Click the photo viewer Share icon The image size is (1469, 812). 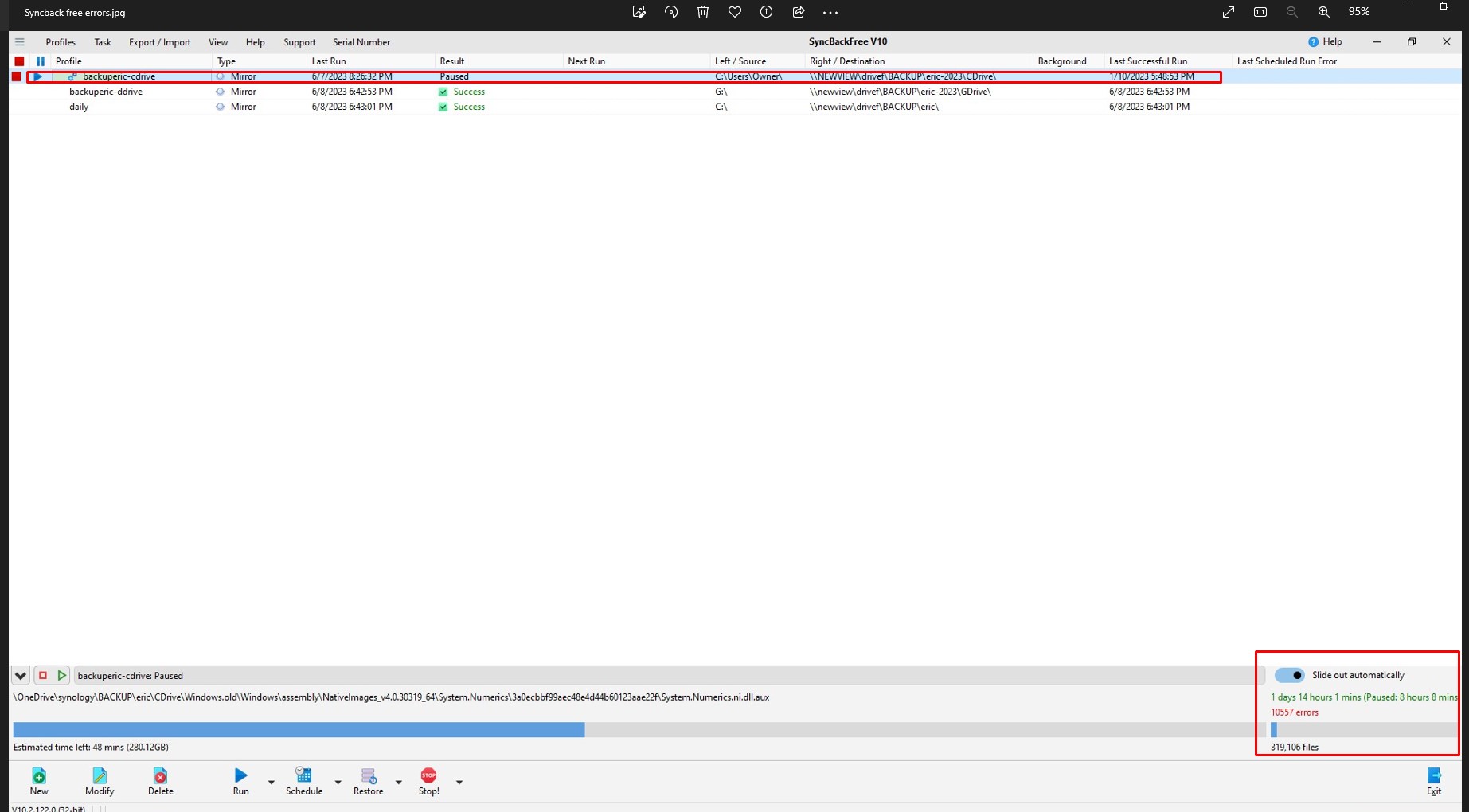(x=799, y=12)
